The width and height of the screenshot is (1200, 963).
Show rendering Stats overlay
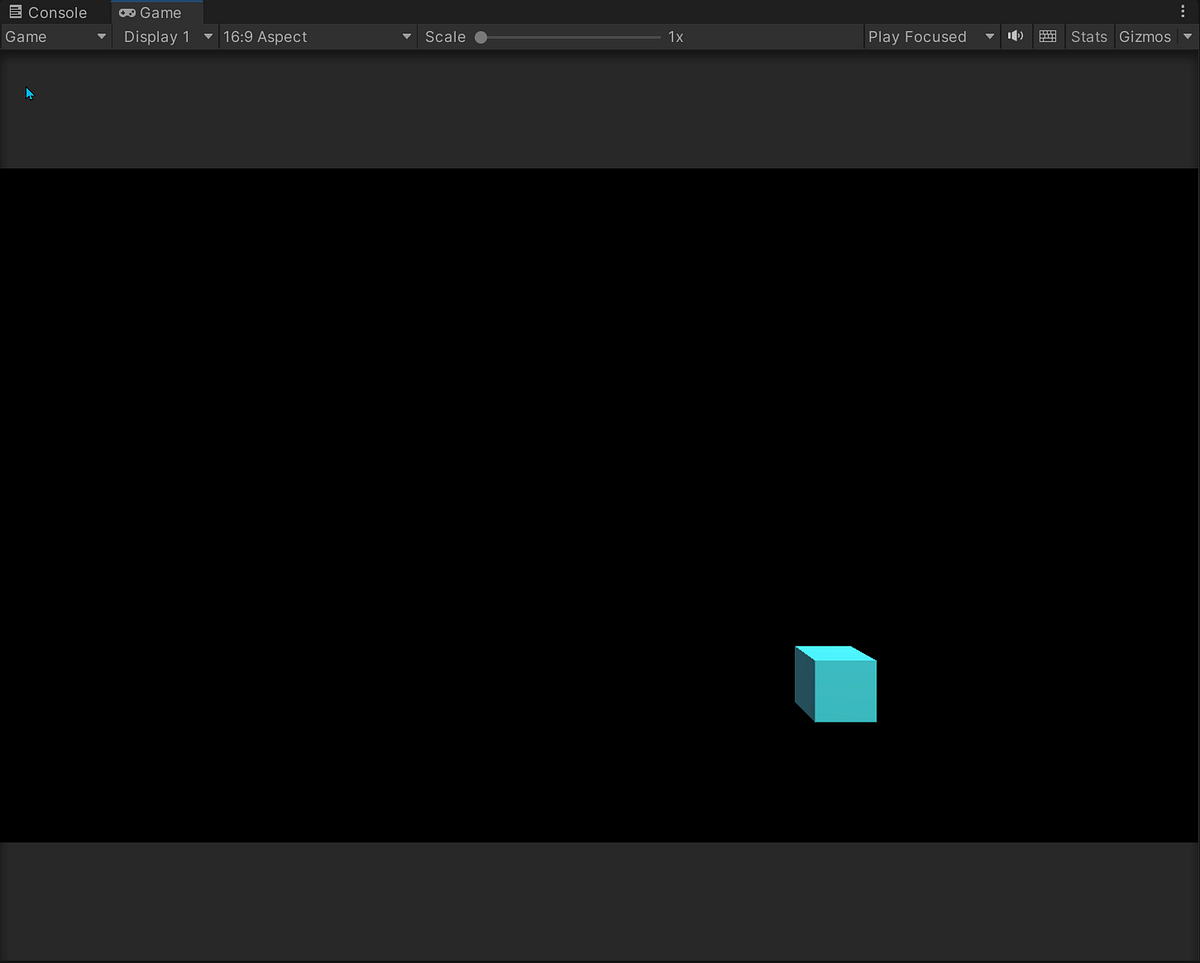(1089, 36)
